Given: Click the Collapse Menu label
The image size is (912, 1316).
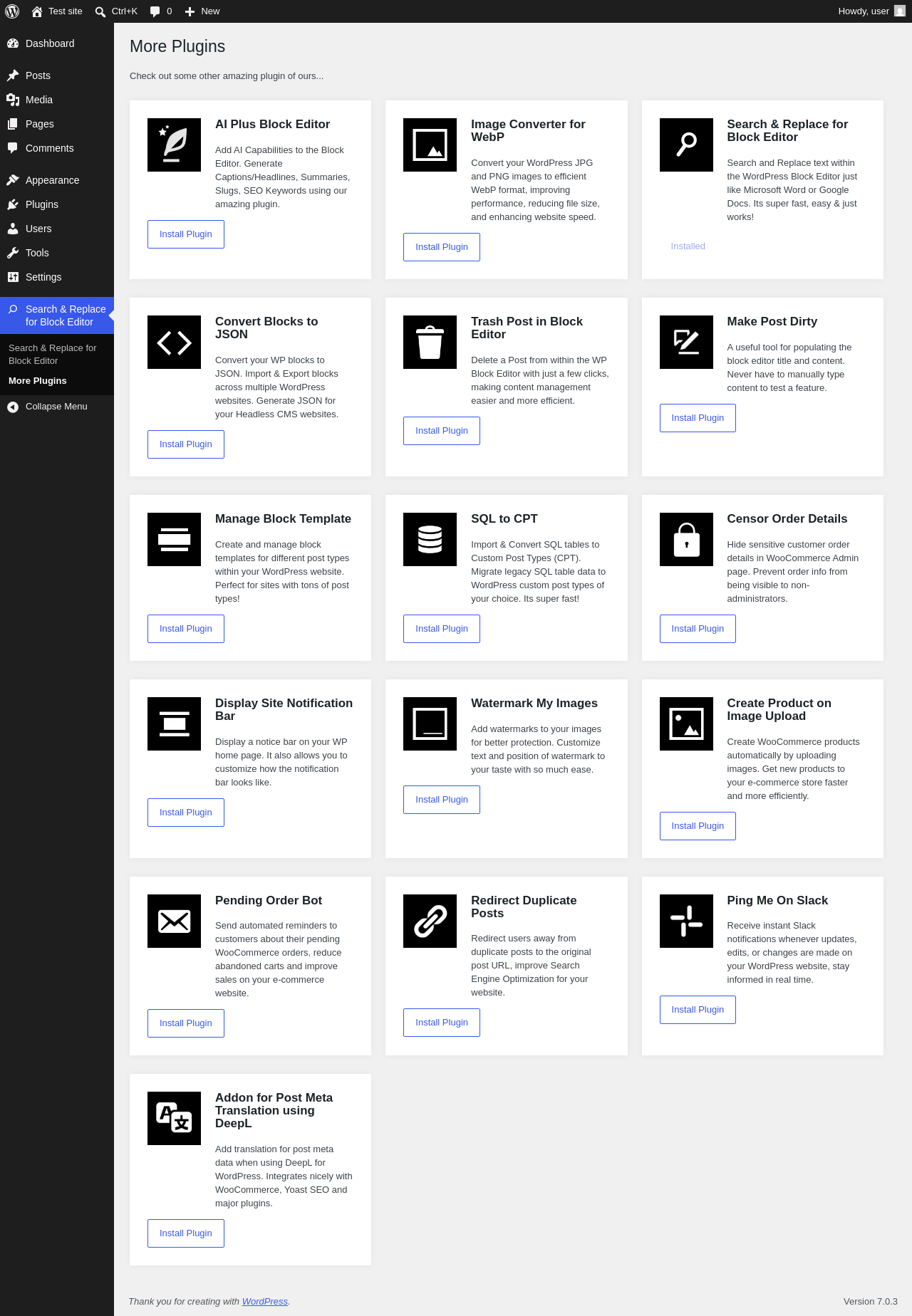Looking at the screenshot, I should pyautogui.click(x=56, y=407).
